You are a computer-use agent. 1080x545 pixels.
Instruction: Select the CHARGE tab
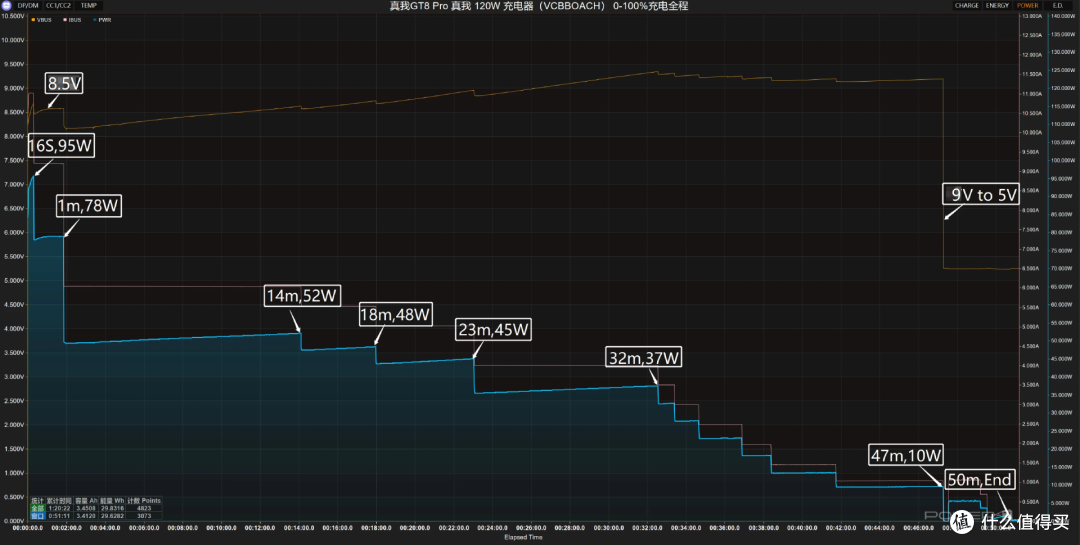click(966, 6)
